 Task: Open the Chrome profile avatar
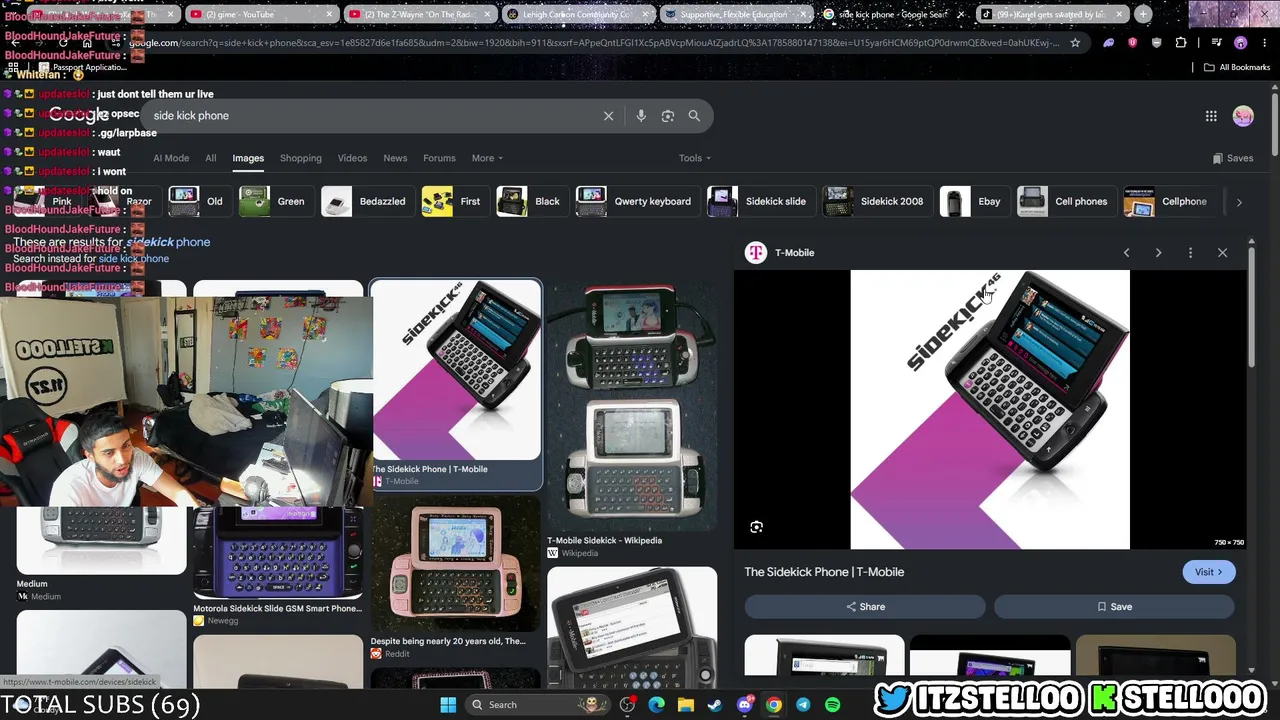click(1241, 43)
